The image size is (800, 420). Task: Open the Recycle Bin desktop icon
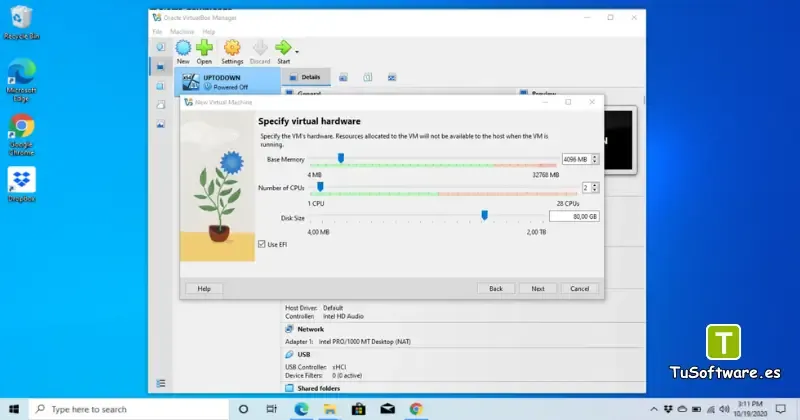point(21,22)
